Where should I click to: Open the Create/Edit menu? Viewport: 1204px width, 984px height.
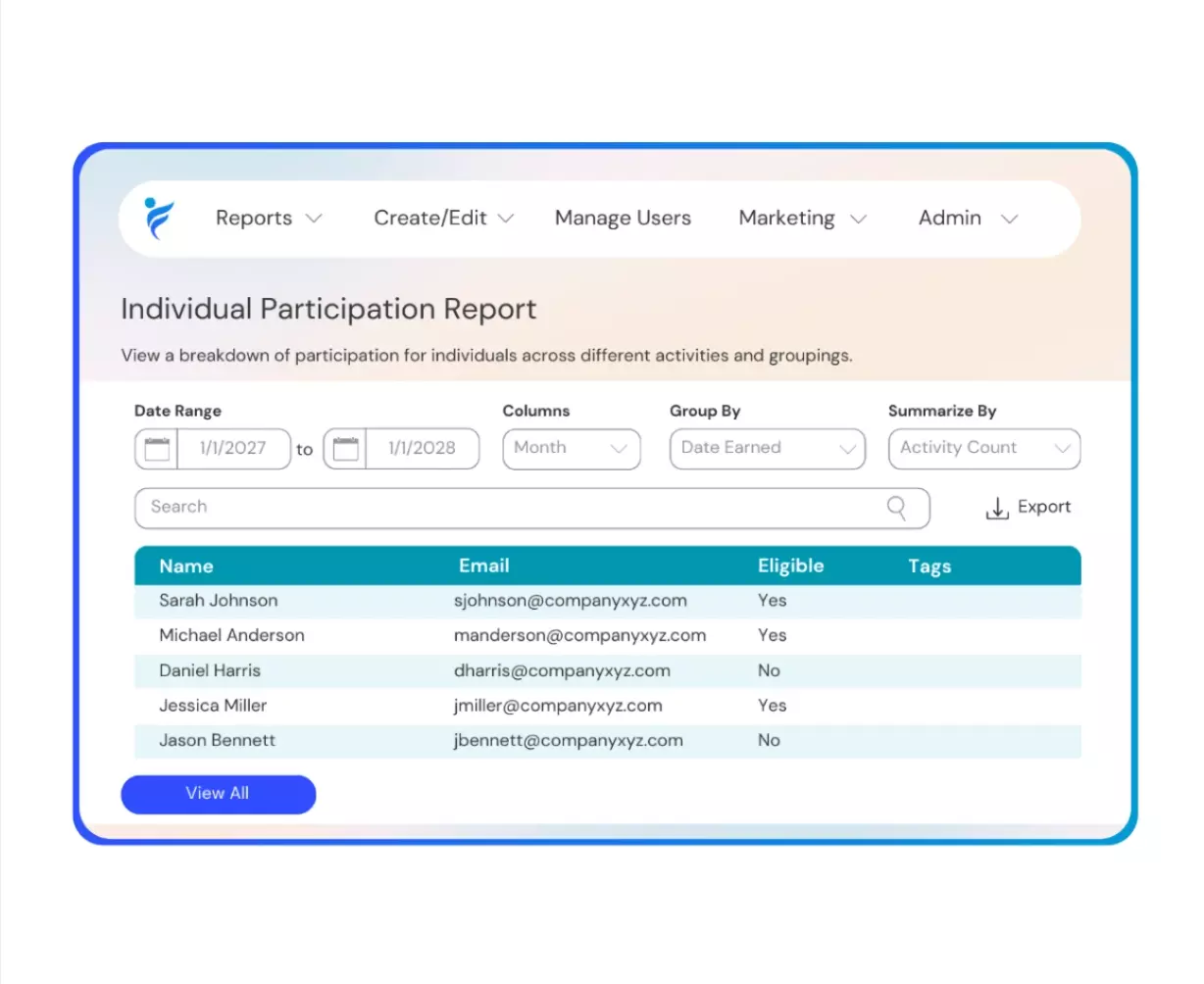[432, 218]
